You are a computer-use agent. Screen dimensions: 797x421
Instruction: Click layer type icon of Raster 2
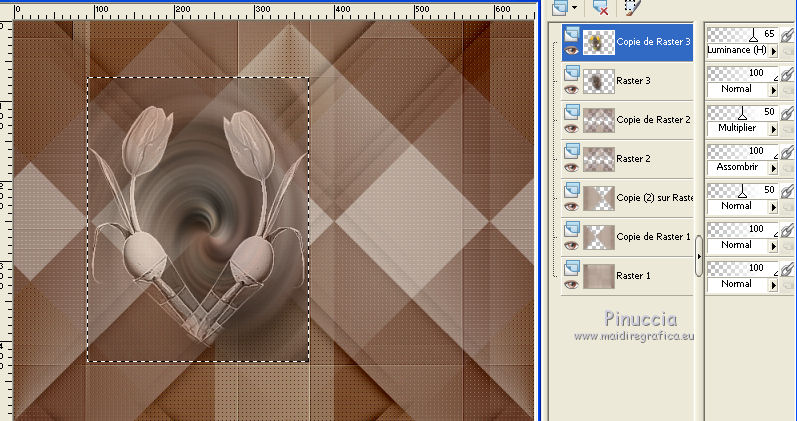(x=572, y=152)
